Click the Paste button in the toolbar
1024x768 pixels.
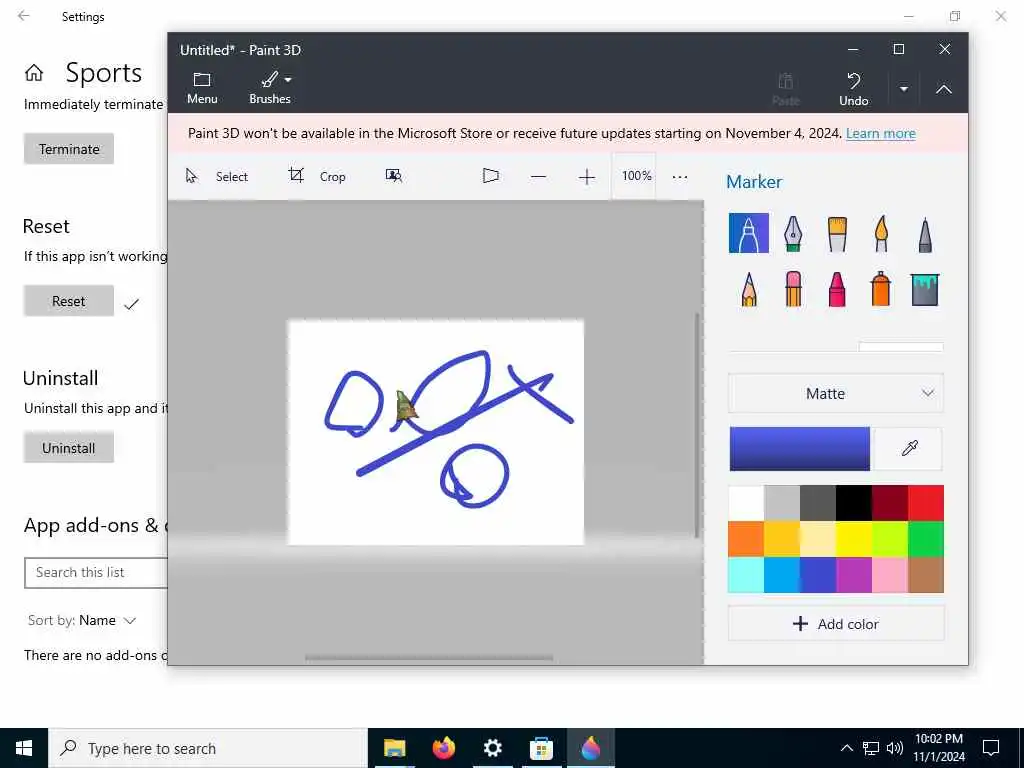[785, 89]
